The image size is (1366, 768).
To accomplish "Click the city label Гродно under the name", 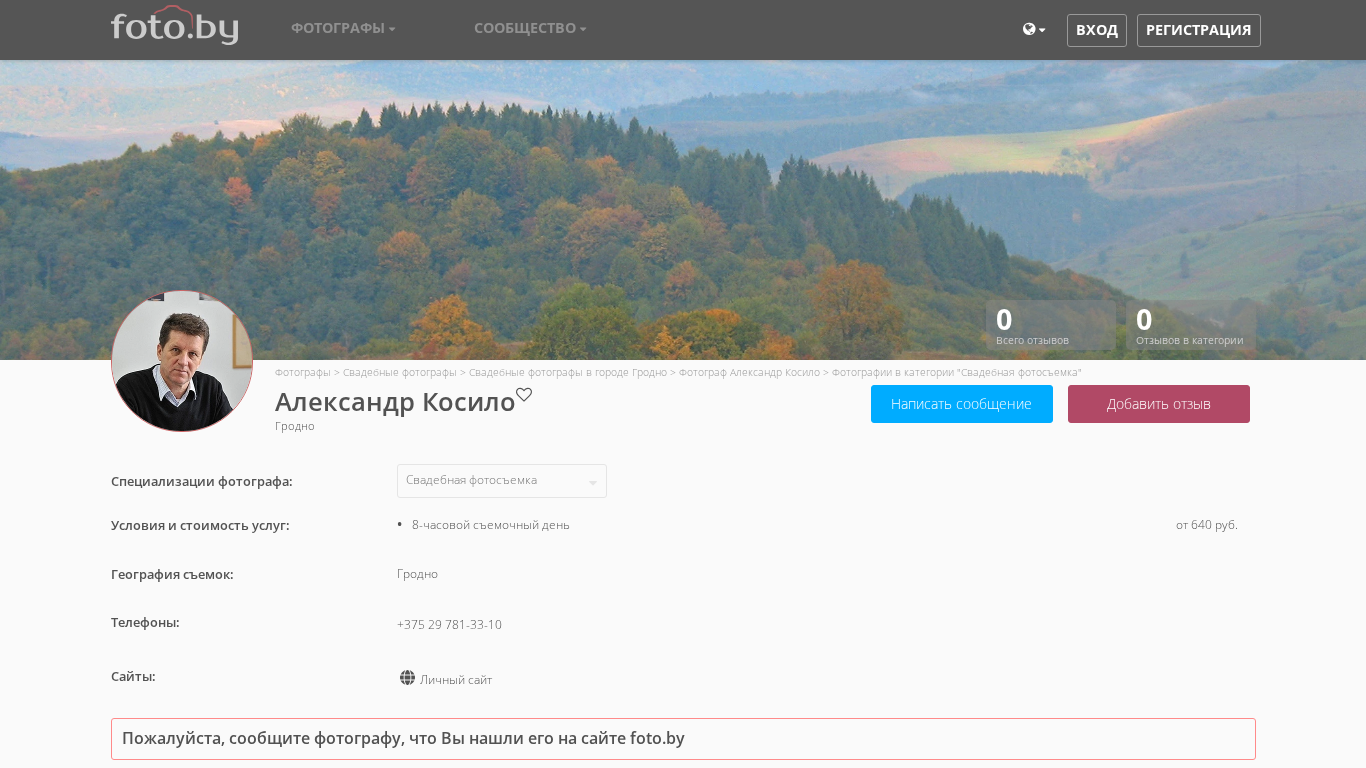I will coord(295,426).
